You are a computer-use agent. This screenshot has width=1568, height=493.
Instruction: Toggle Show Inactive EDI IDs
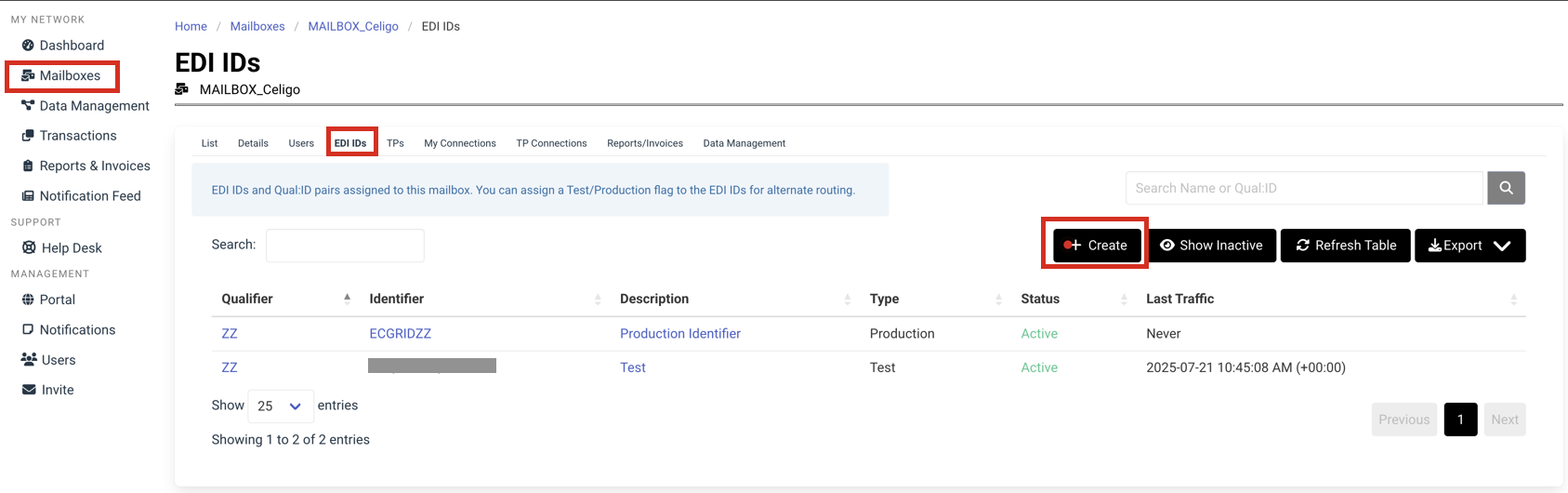(1212, 246)
